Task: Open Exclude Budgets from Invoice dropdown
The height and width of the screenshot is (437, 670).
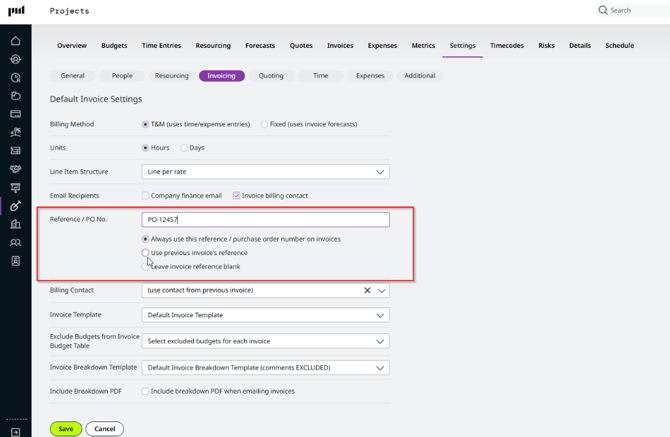Action: [265, 341]
